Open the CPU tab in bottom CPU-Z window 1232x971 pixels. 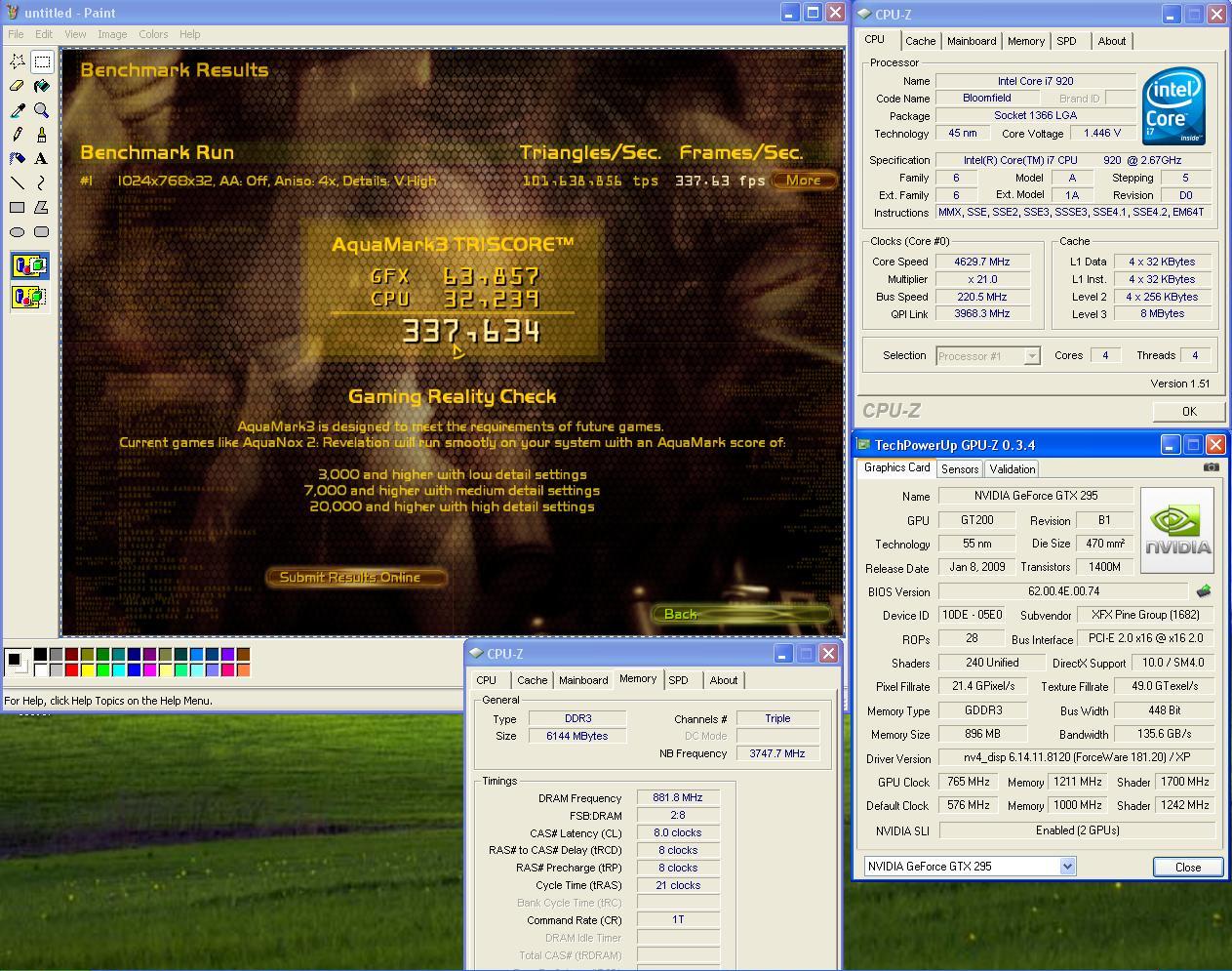click(487, 680)
